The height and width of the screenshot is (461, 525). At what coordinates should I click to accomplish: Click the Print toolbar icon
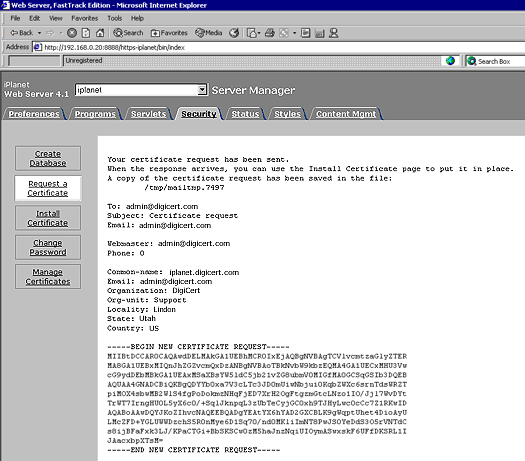tap(270, 33)
